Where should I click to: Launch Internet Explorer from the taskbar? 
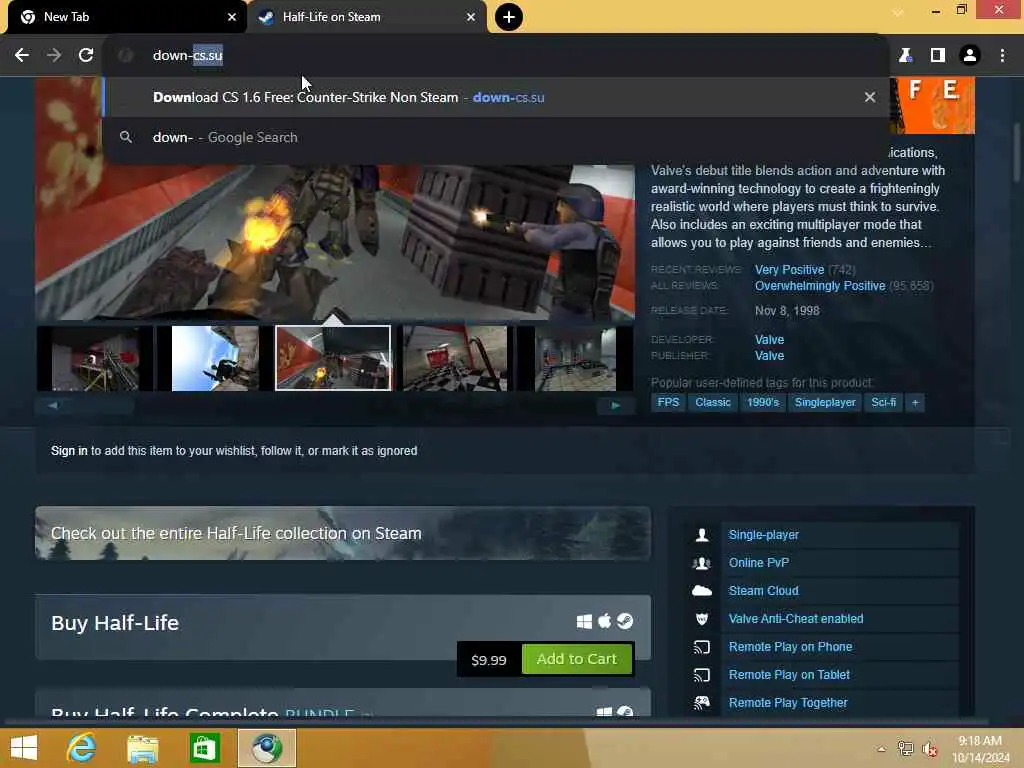81,748
